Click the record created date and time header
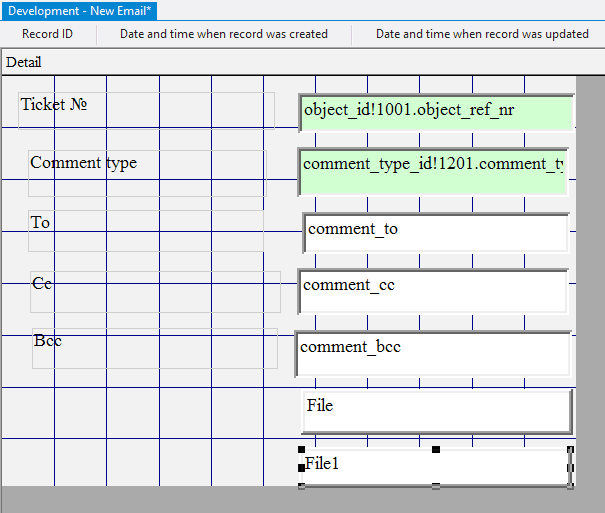 (224, 34)
